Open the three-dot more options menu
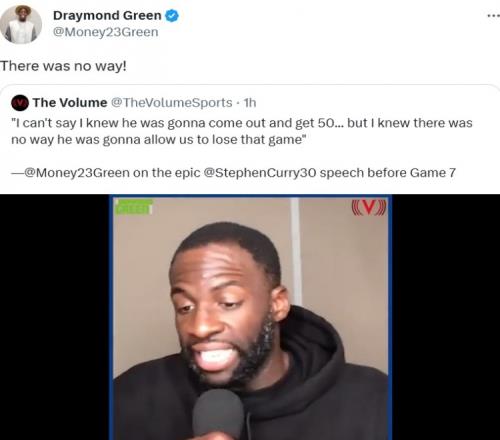The width and height of the screenshot is (500, 440). click(493, 16)
